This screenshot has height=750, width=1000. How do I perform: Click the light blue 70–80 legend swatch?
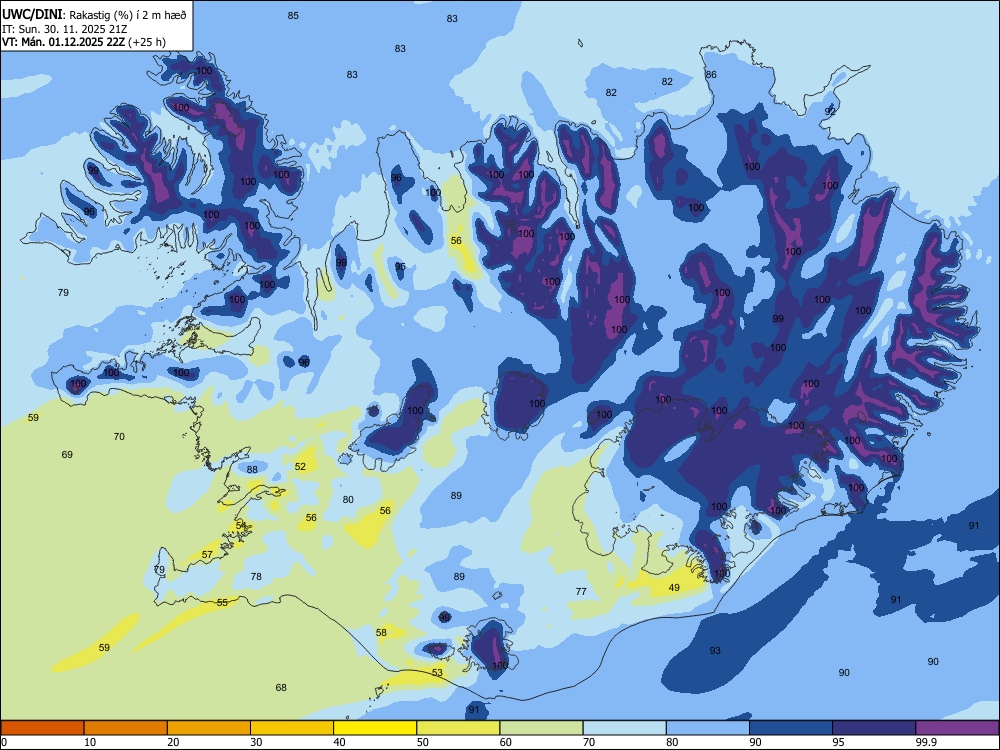(624, 728)
